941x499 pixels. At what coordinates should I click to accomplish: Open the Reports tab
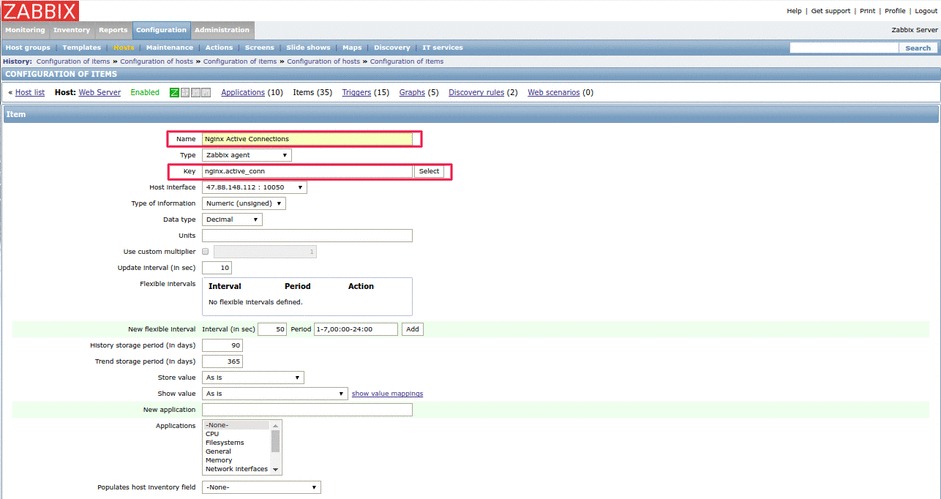113,30
